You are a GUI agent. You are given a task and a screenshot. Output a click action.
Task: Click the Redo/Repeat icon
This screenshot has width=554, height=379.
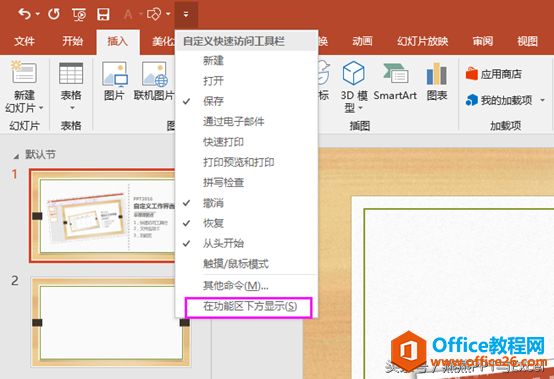pos(54,14)
